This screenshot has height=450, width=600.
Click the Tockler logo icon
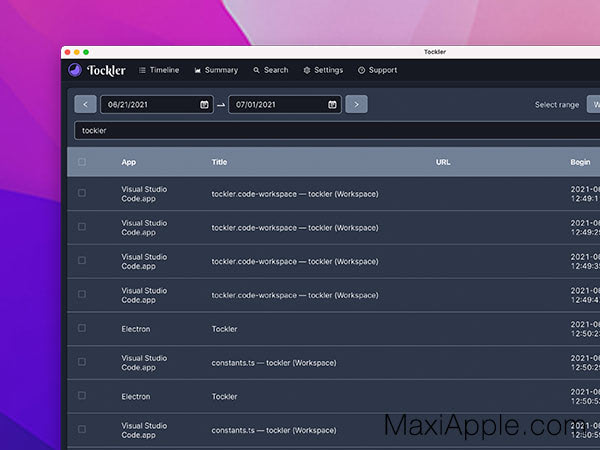[x=75, y=70]
